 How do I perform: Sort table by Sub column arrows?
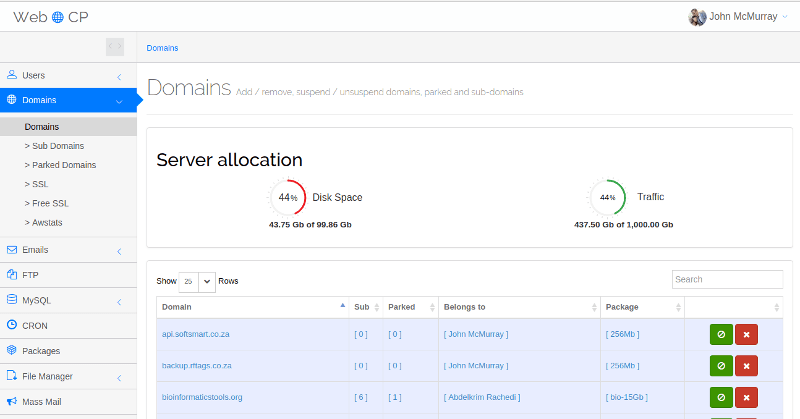377,307
